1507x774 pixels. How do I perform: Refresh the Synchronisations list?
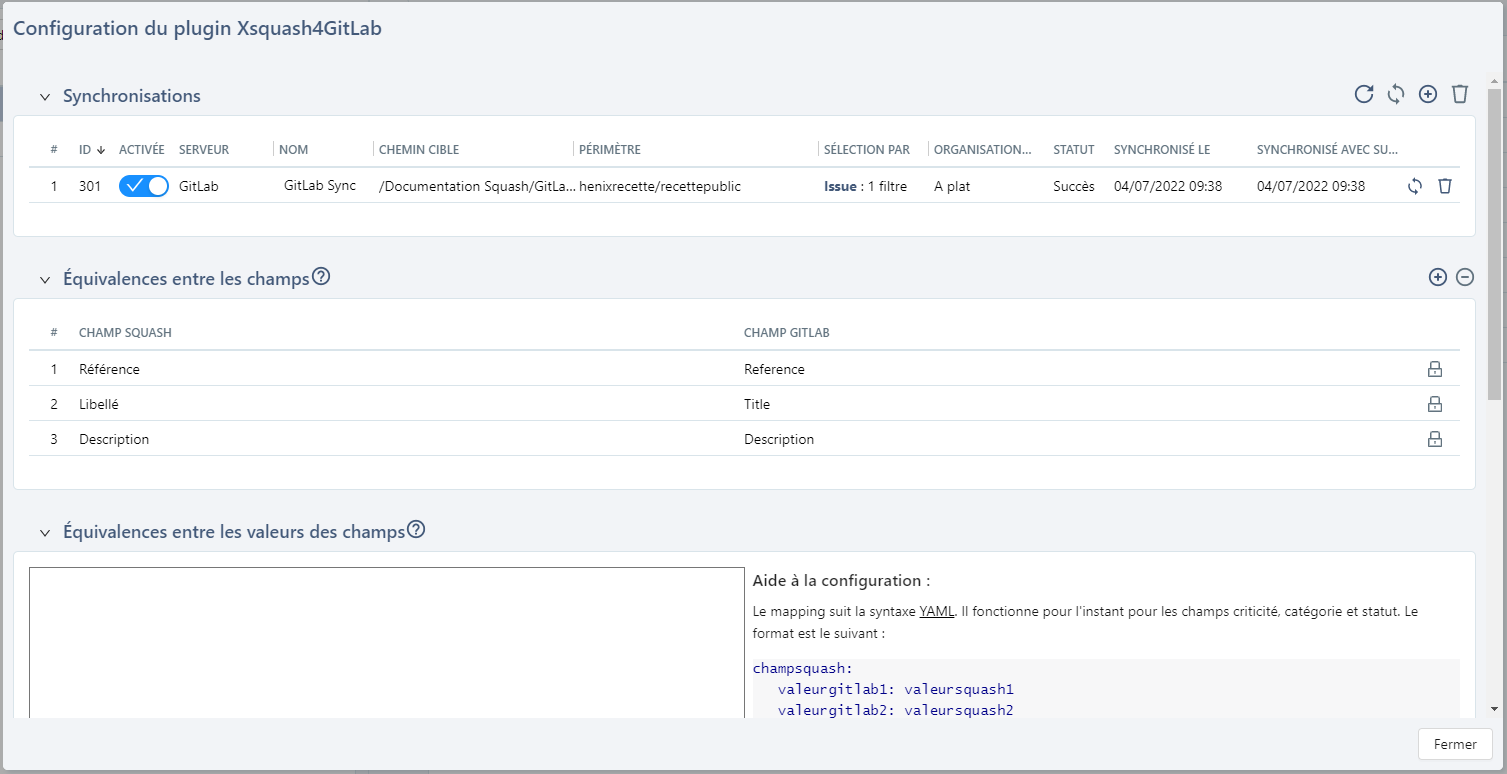1364,94
